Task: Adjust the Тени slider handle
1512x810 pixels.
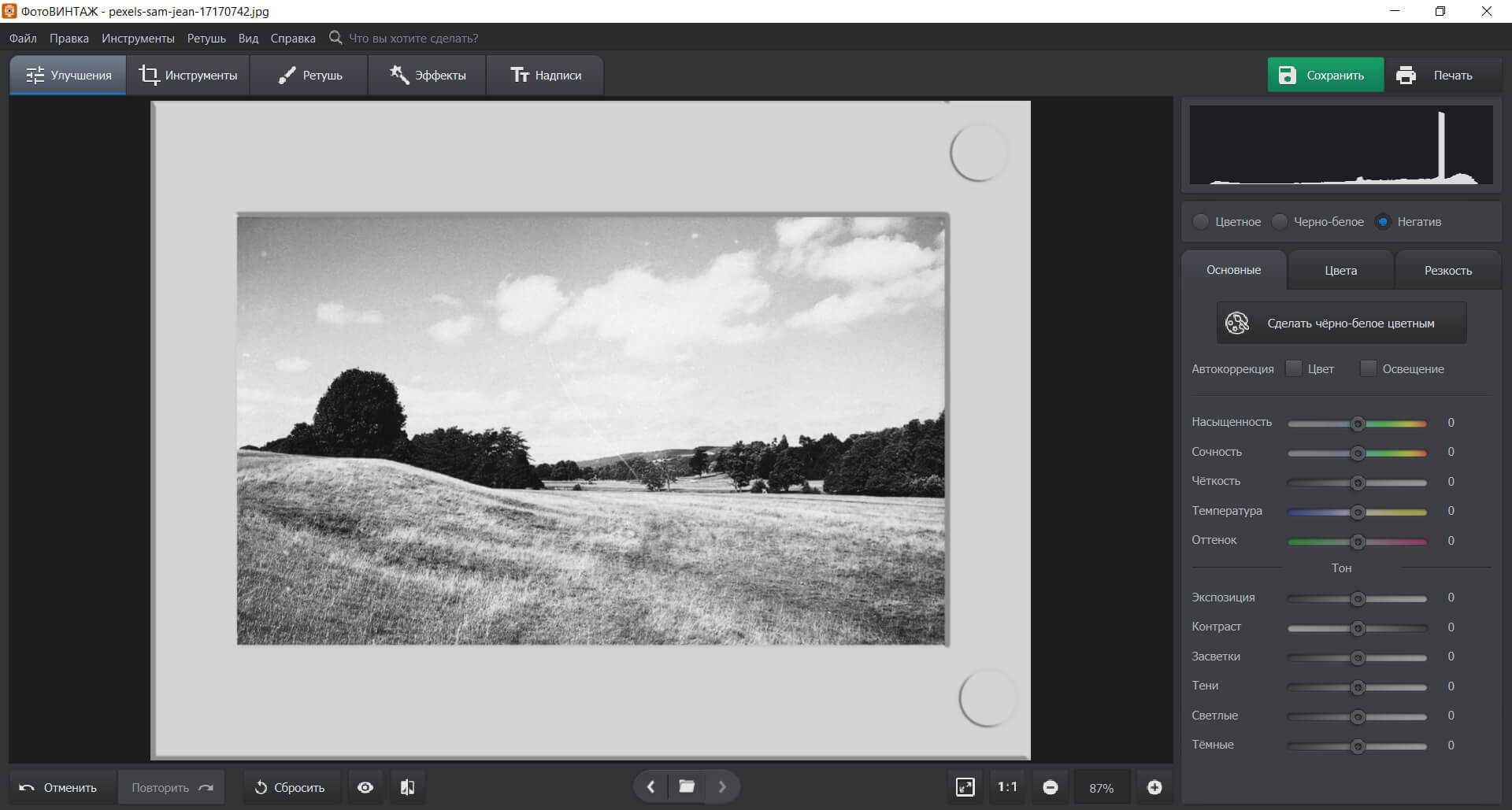Action: pos(1358,687)
